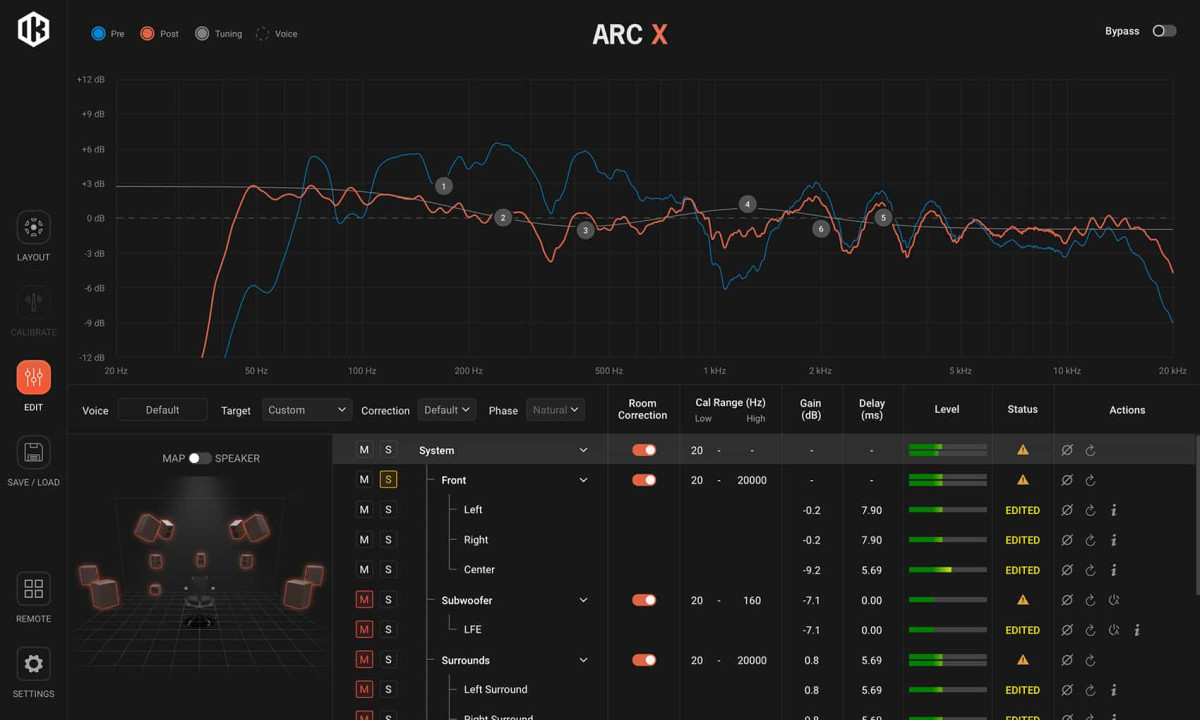Image resolution: width=1200 pixels, height=720 pixels.
Task: Click the warning status icon for Subwoofer
Action: pos(1022,600)
